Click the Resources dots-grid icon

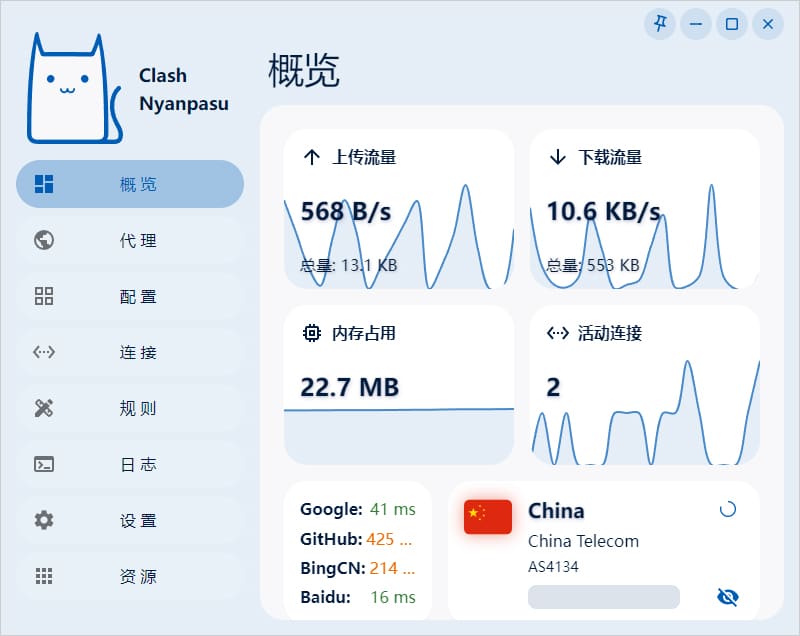click(x=44, y=576)
